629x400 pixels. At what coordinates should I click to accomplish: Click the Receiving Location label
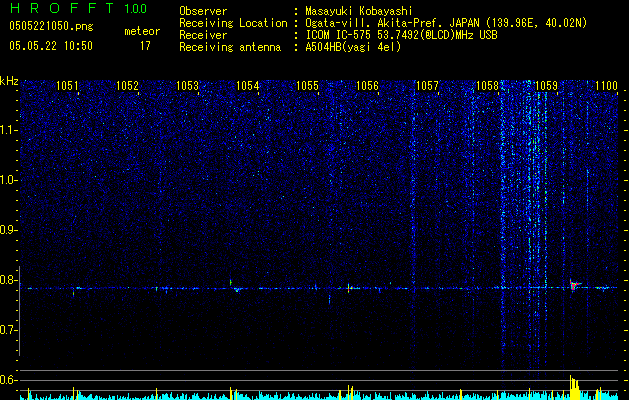click(233, 23)
